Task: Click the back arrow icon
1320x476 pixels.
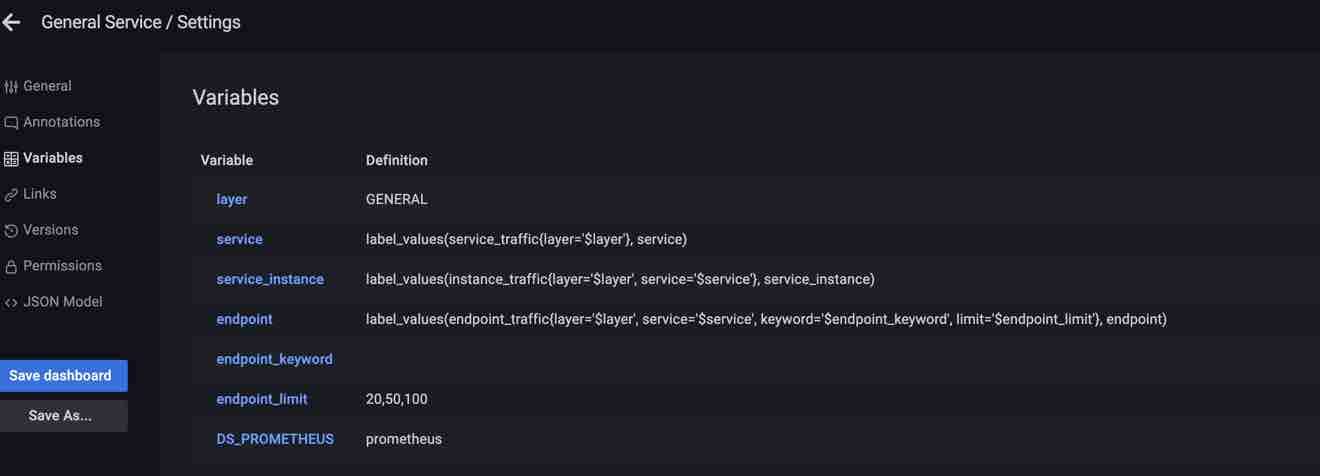Action: 12,22
